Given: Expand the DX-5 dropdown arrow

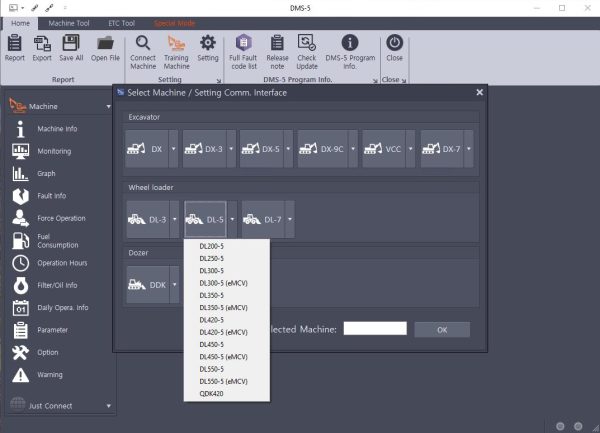Looking at the screenshot, I should point(289,149).
